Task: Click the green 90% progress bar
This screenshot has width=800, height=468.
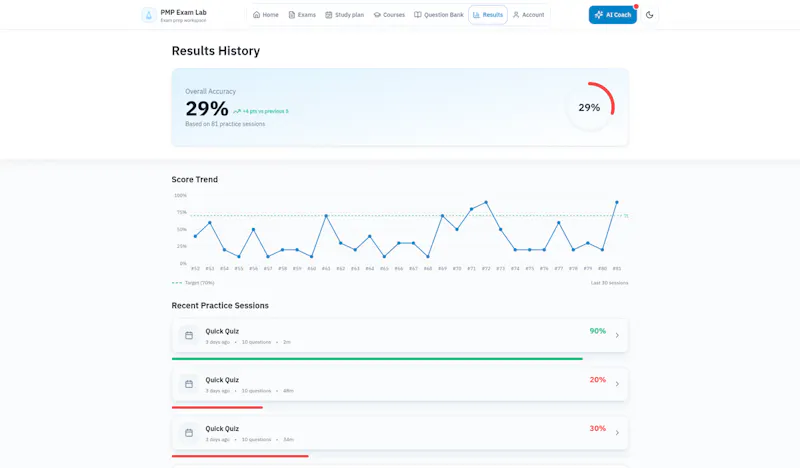Action: [x=377, y=359]
